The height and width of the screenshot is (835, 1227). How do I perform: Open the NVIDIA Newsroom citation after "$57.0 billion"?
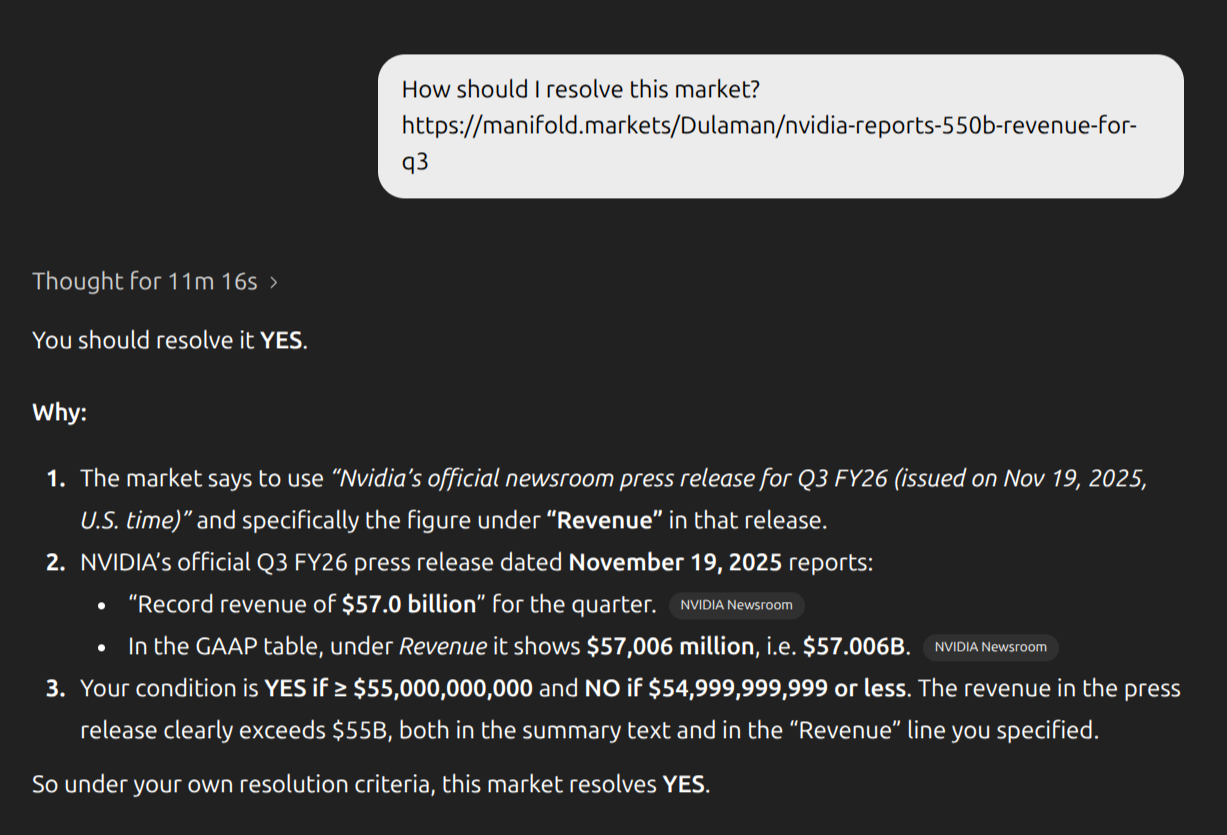click(x=736, y=605)
